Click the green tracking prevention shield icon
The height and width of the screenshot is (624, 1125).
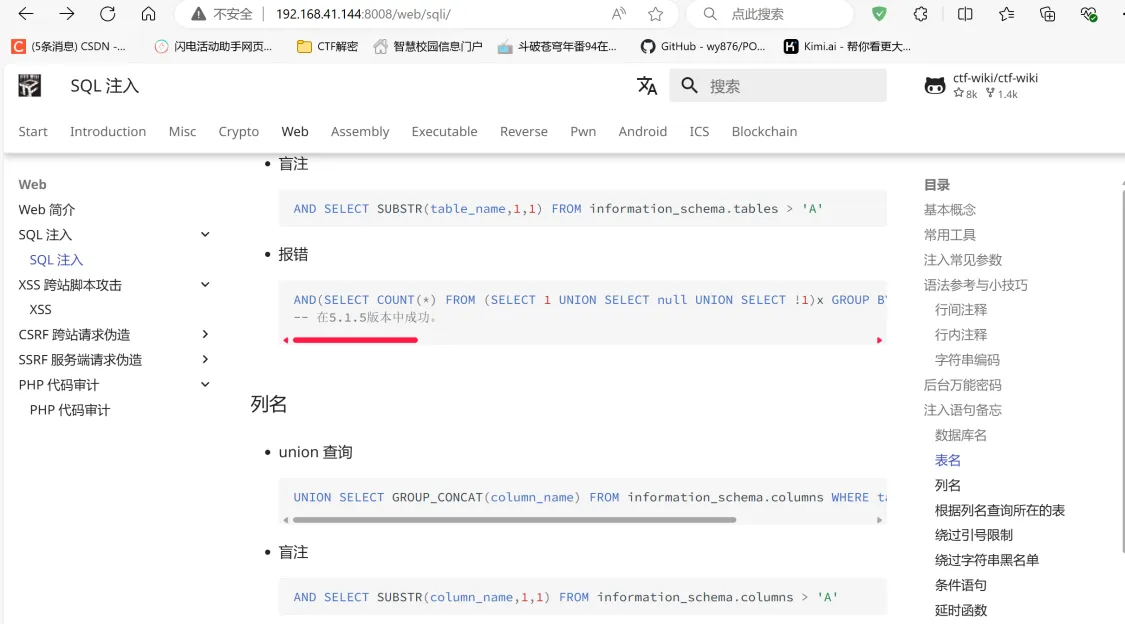coord(879,13)
